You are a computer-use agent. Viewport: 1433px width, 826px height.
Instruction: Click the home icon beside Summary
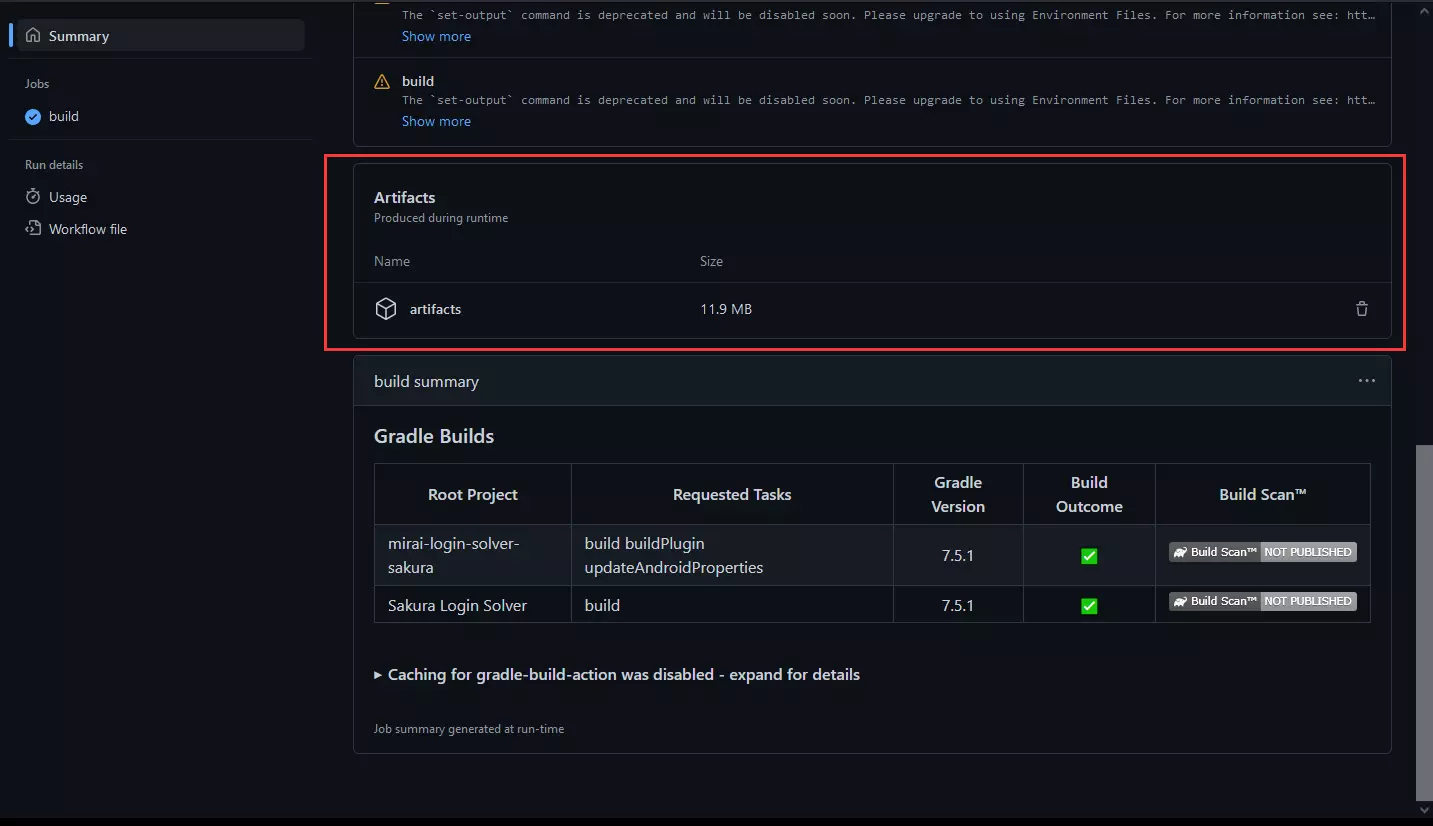click(x=33, y=36)
